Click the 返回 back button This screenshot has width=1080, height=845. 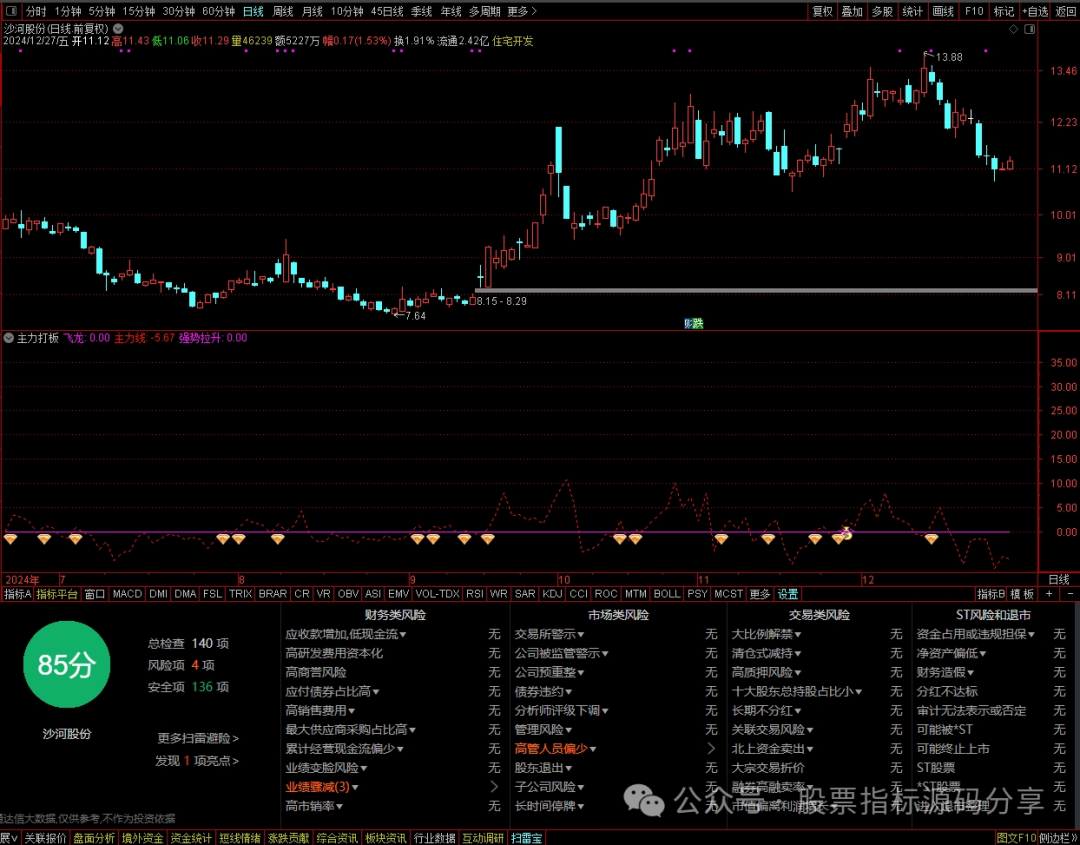tap(1066, 12)
